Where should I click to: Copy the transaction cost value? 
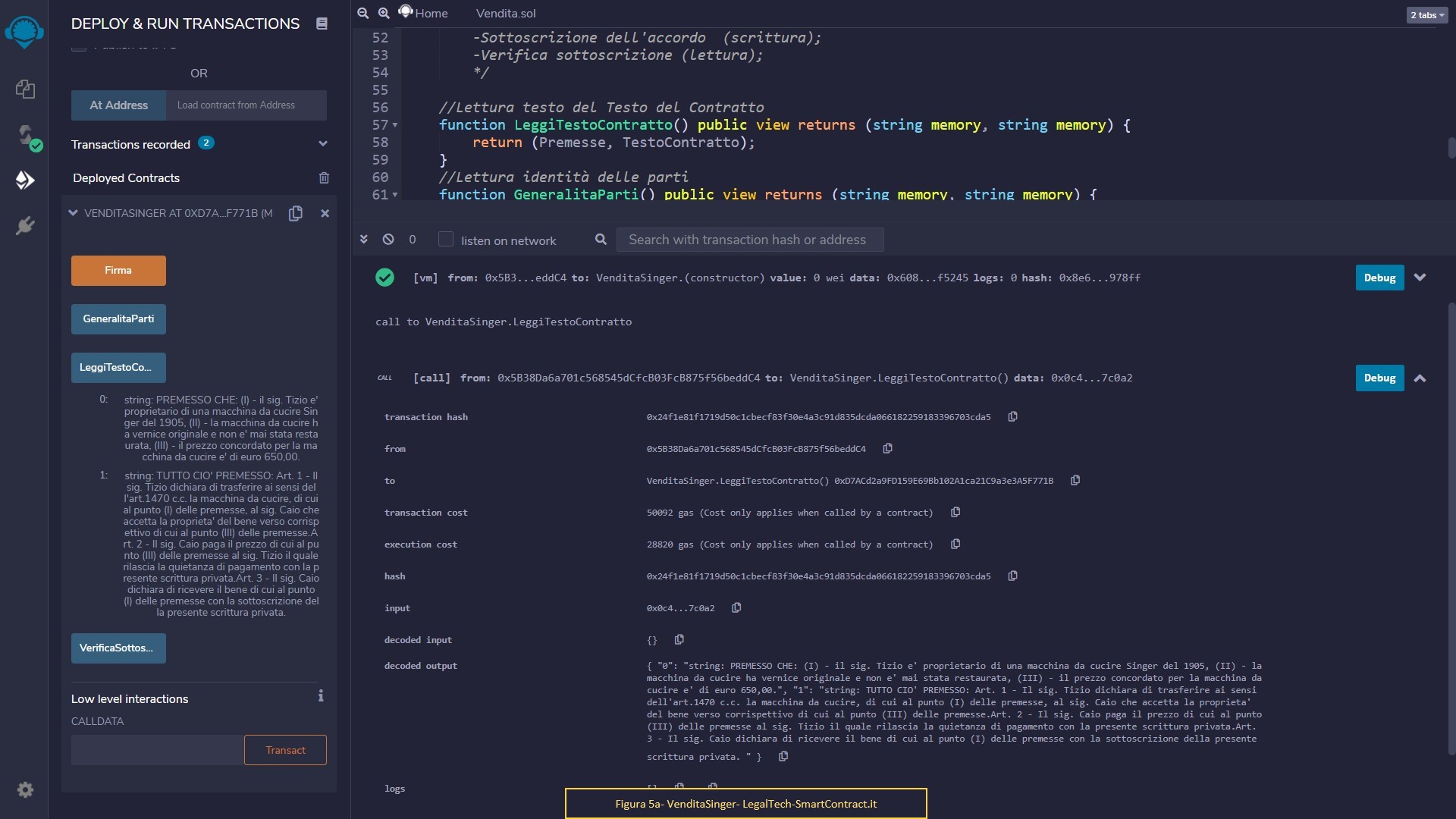955,512
